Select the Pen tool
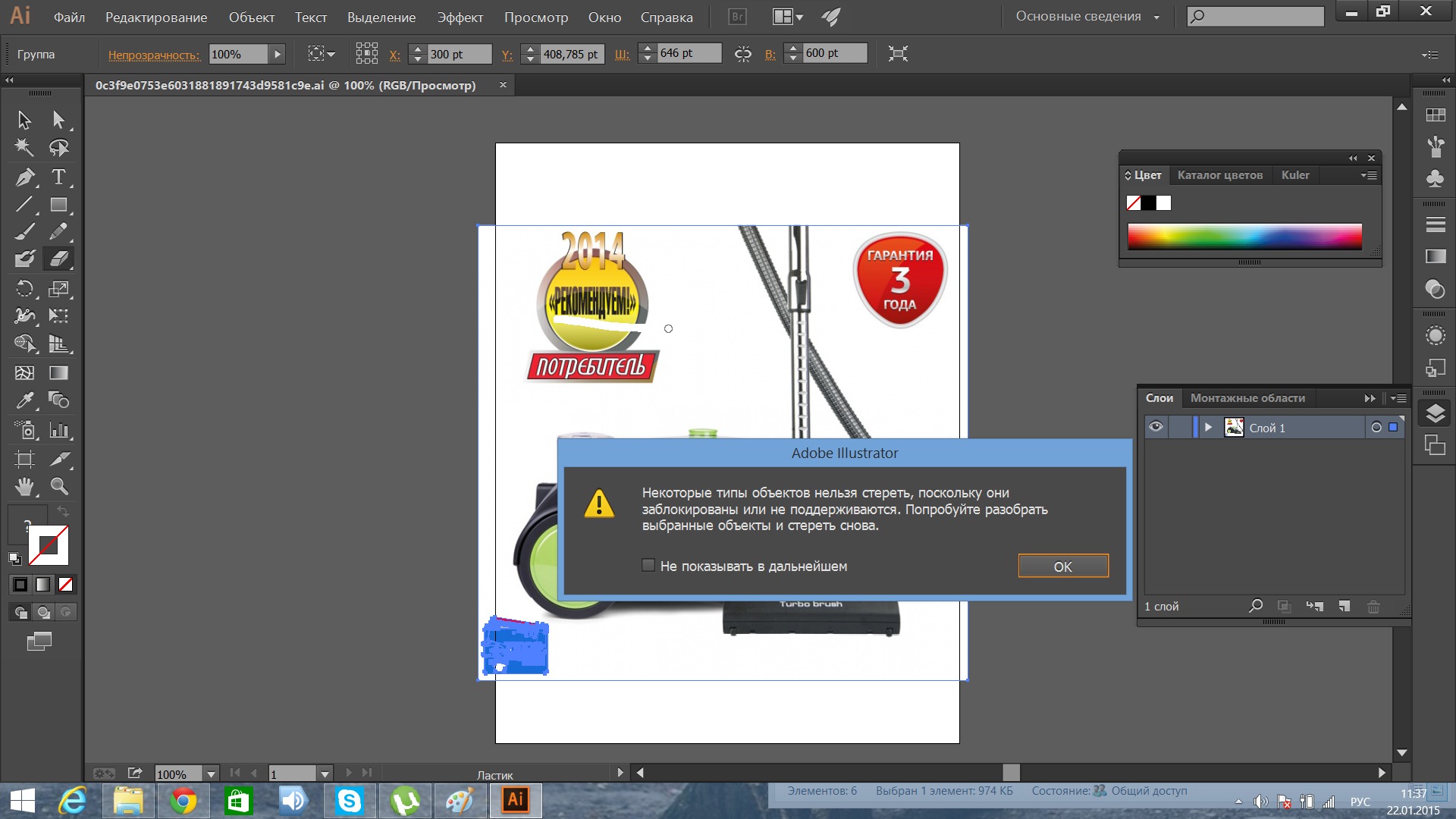1456x819 pixels. (x=24, y=177)
